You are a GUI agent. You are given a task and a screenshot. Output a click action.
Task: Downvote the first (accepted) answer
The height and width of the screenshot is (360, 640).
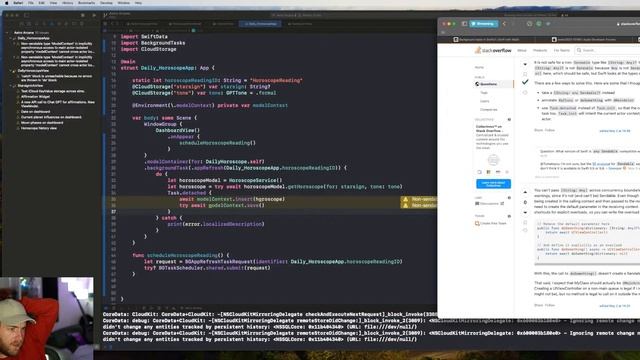click(525, 64)
